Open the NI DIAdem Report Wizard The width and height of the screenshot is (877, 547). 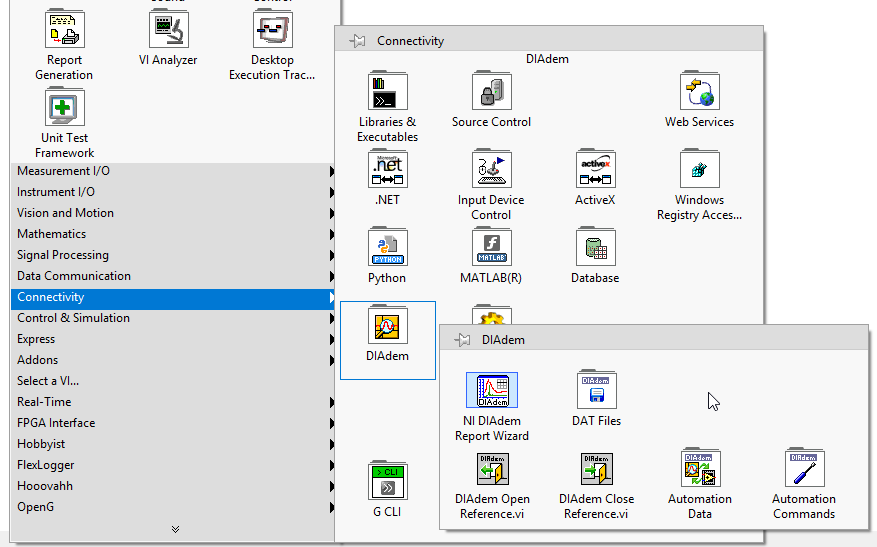coord(492,391)
